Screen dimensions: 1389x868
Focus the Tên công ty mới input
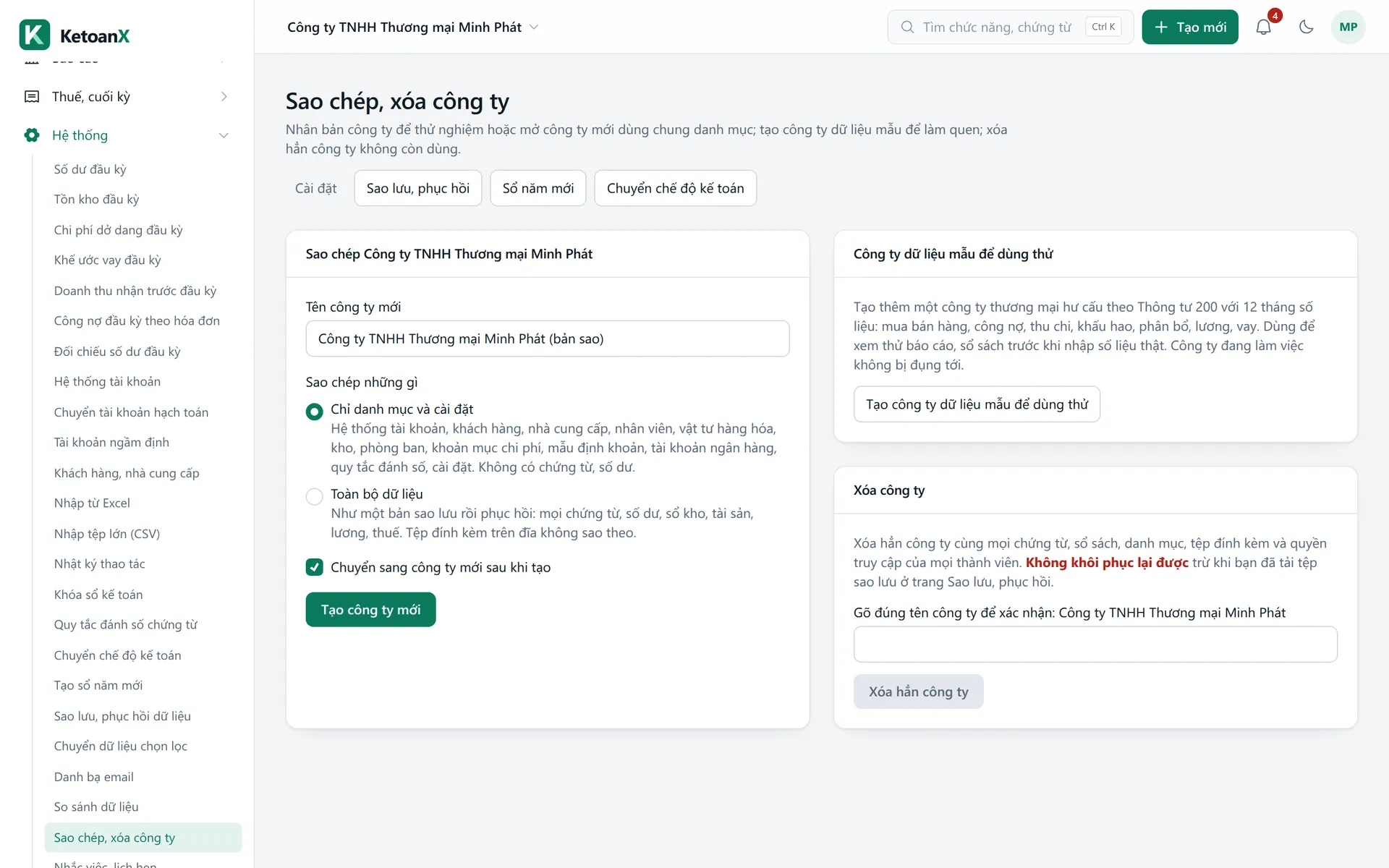tap(548, 339)
